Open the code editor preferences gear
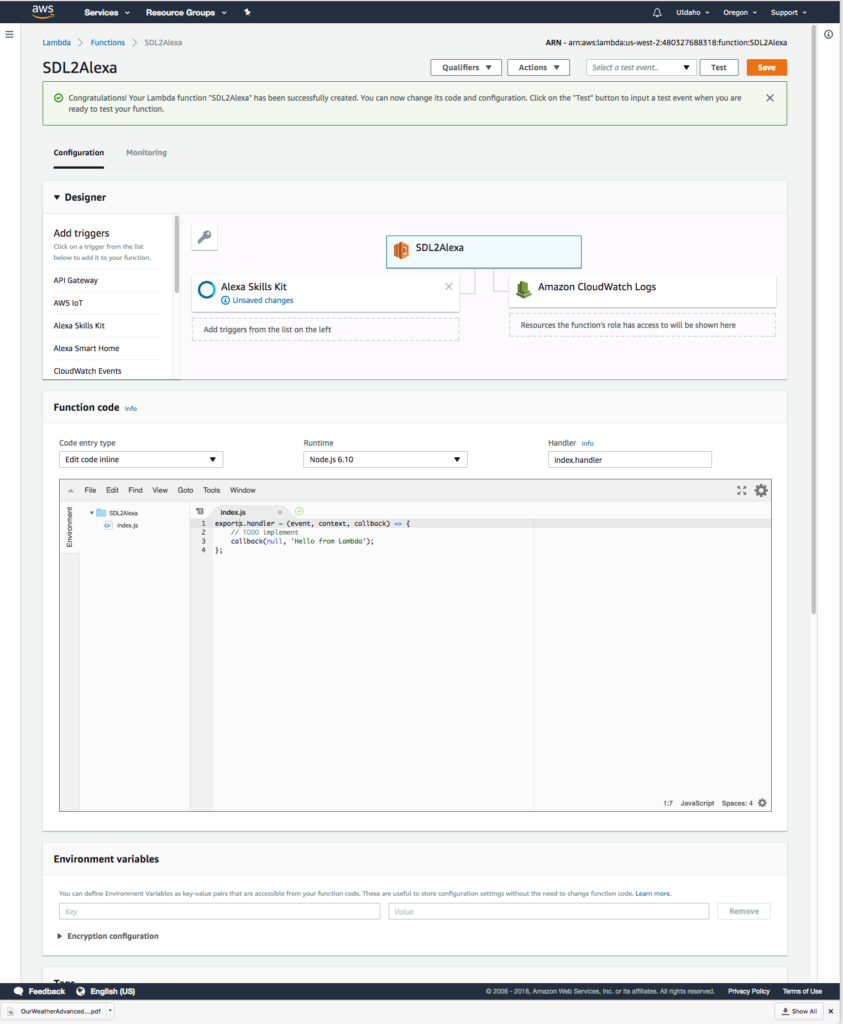Image resolution: width=843 pixels, height=1024 pixels. [x=761, y=490]
